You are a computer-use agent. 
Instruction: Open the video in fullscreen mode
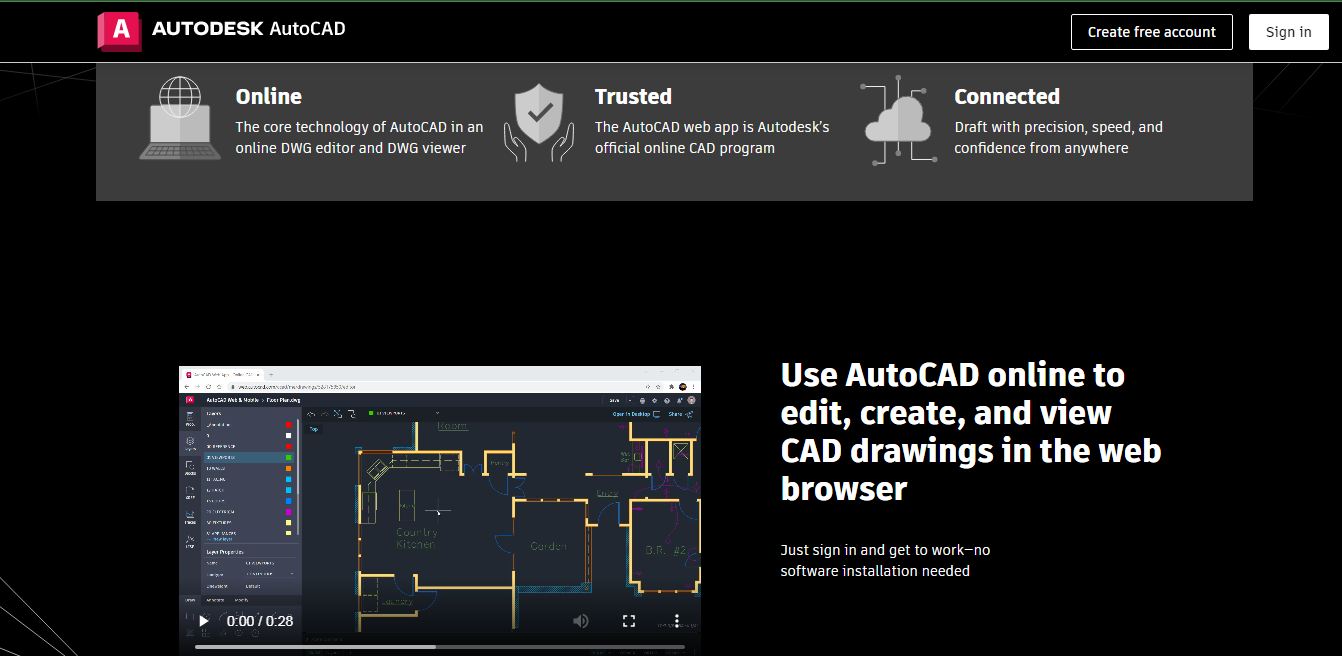click(629, 621)
